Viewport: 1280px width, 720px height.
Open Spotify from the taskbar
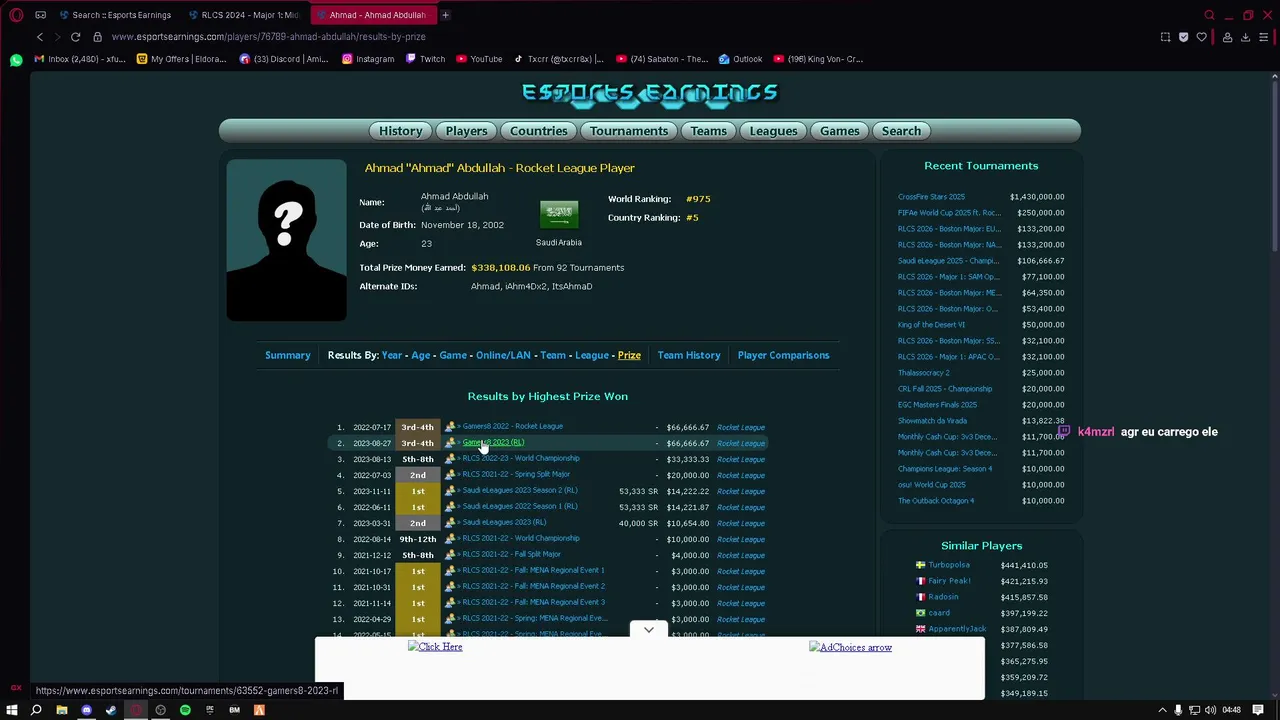[185, 710]
